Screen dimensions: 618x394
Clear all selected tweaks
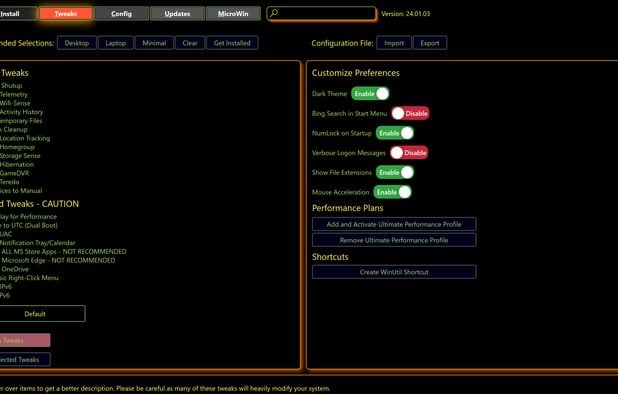tap(190, 43)
